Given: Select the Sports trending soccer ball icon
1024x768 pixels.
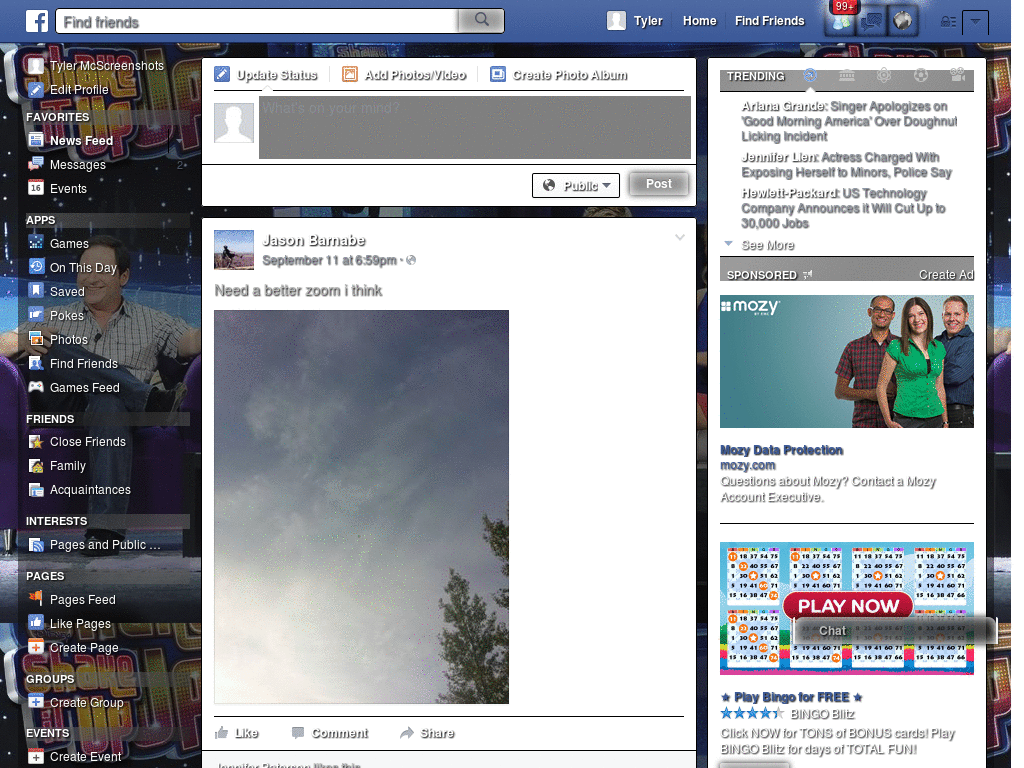Looking at the screenshot, I should tap(921, 75).
